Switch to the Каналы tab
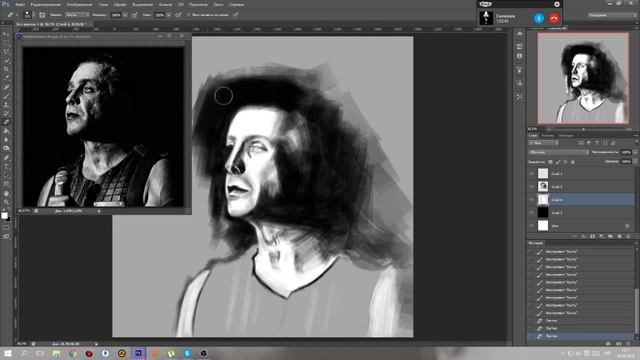The height and width of the screenshot is (360, 640). 548,136
